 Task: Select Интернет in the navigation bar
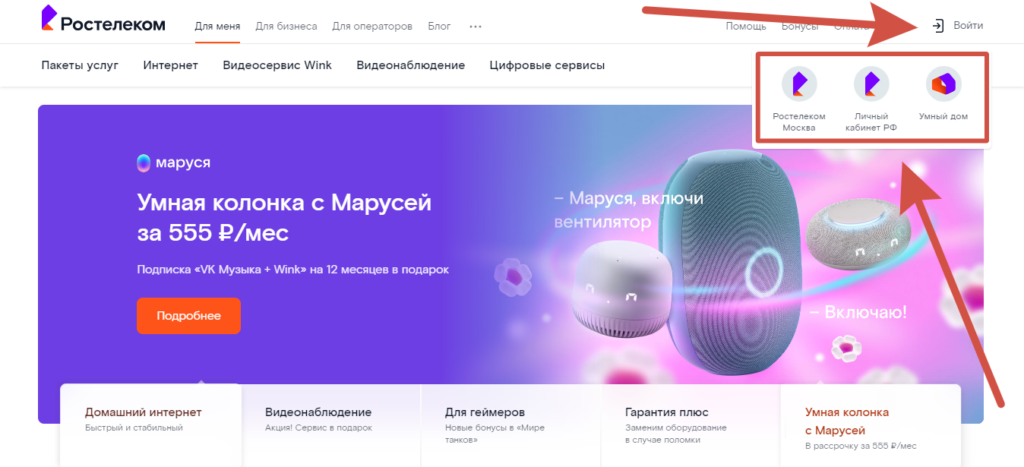point(170,65)
